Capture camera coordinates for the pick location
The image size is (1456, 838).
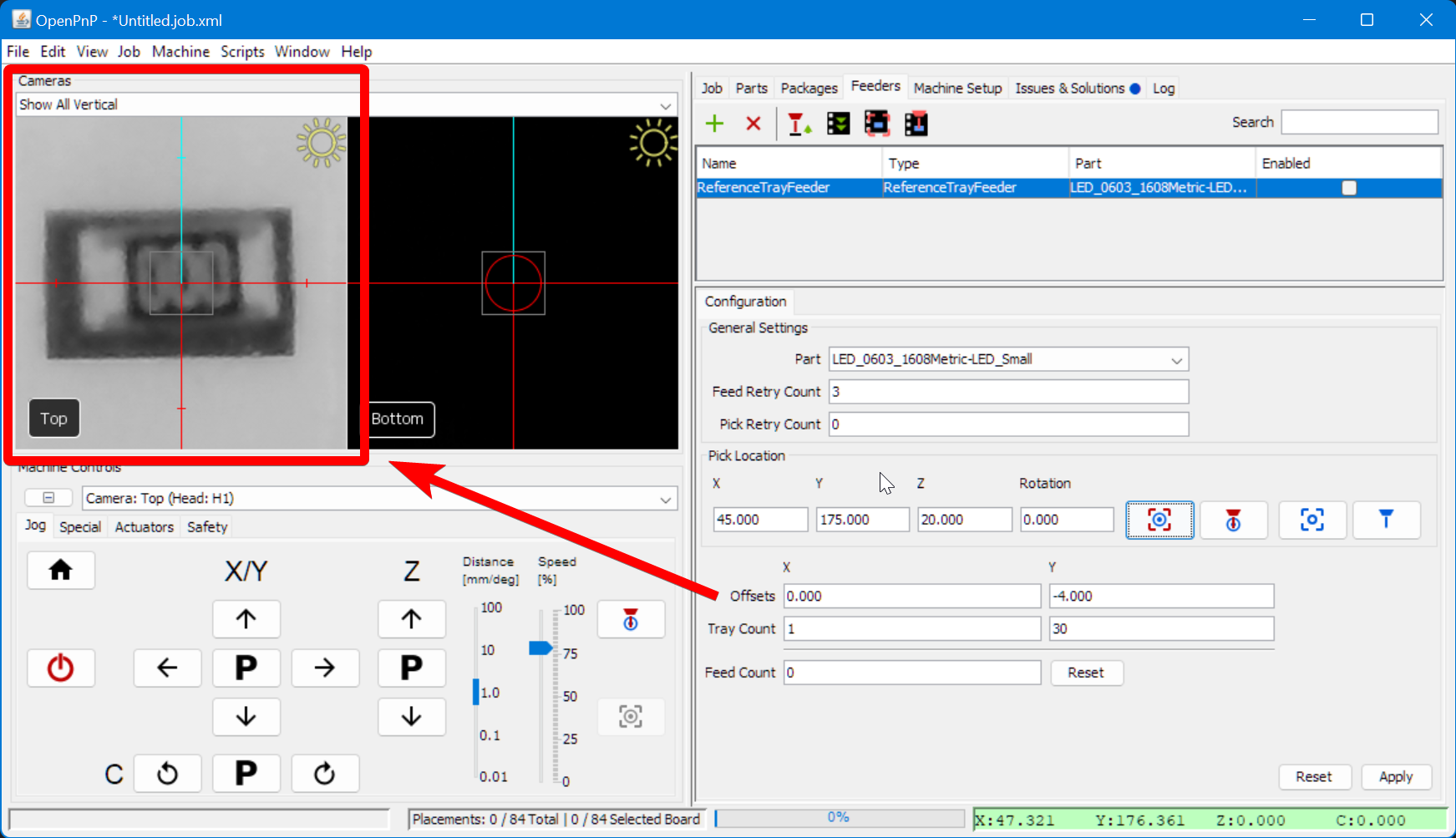(1159, 520)
